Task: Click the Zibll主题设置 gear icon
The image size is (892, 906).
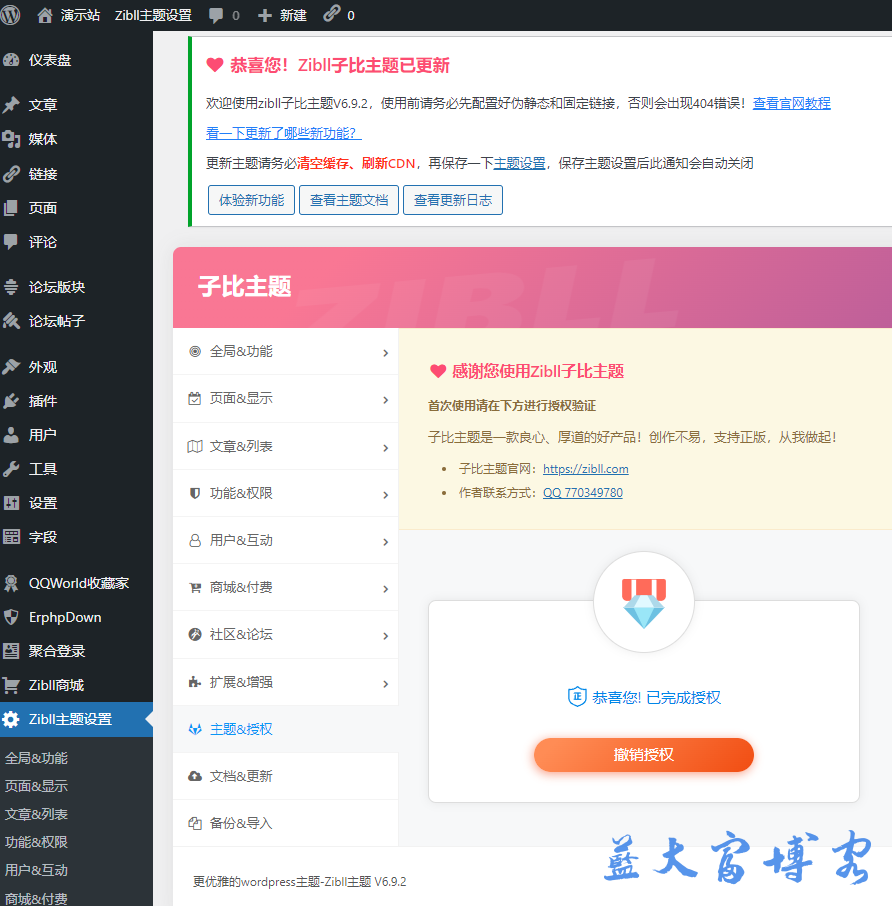Action: [x=11, y=719]
